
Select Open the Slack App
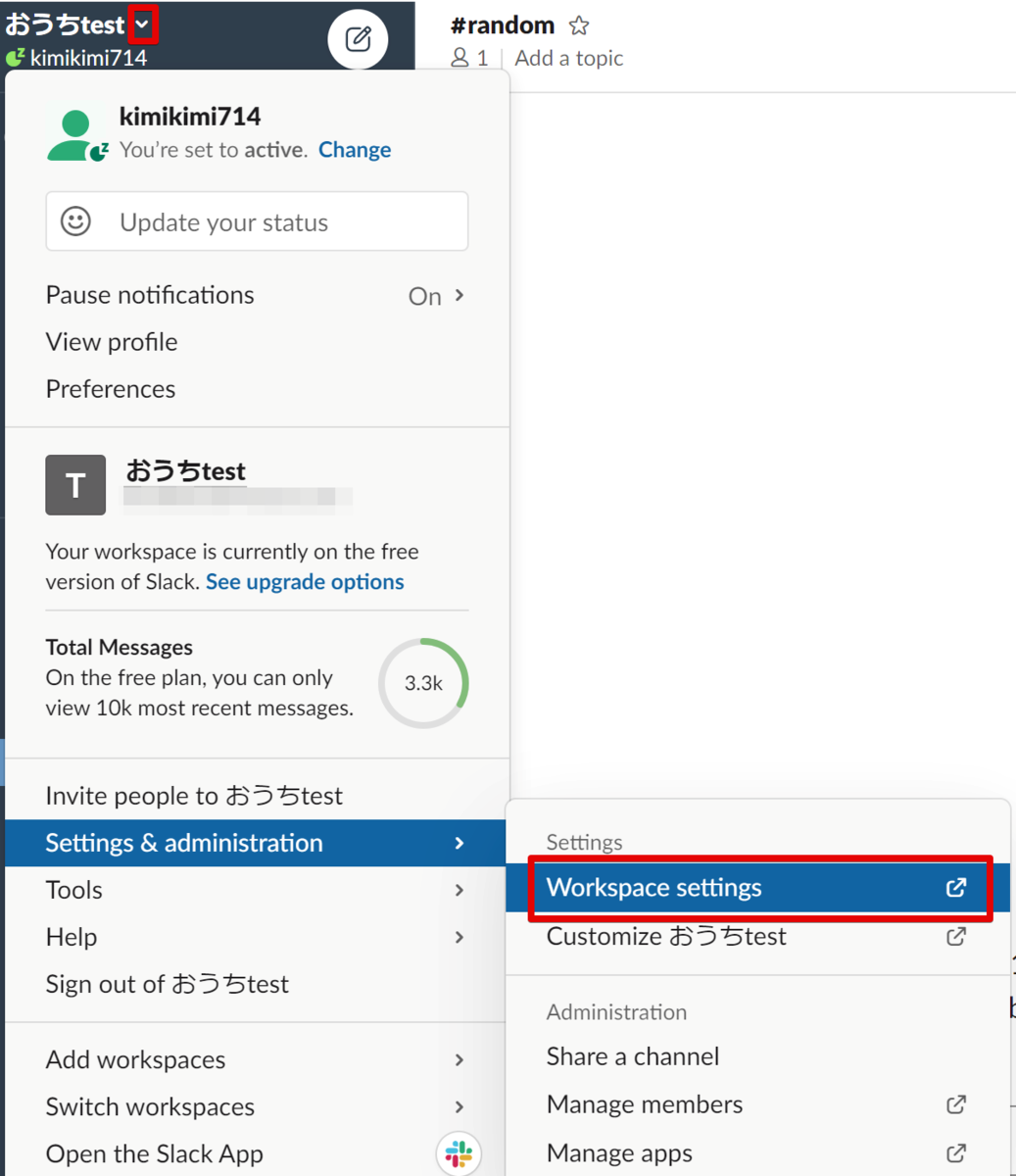[257, 1153]
